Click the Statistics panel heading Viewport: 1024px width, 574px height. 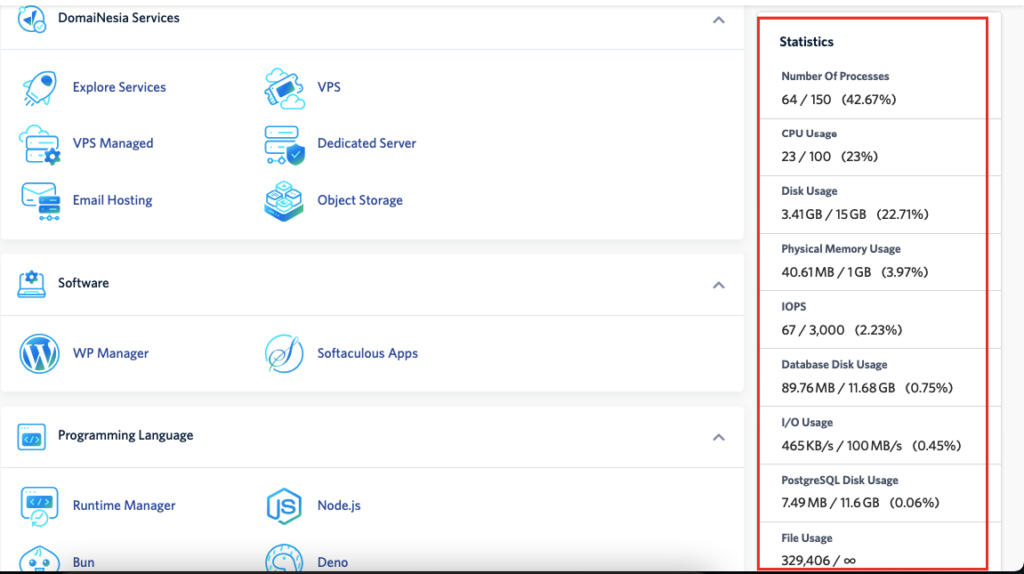click(x=807, y=42)
